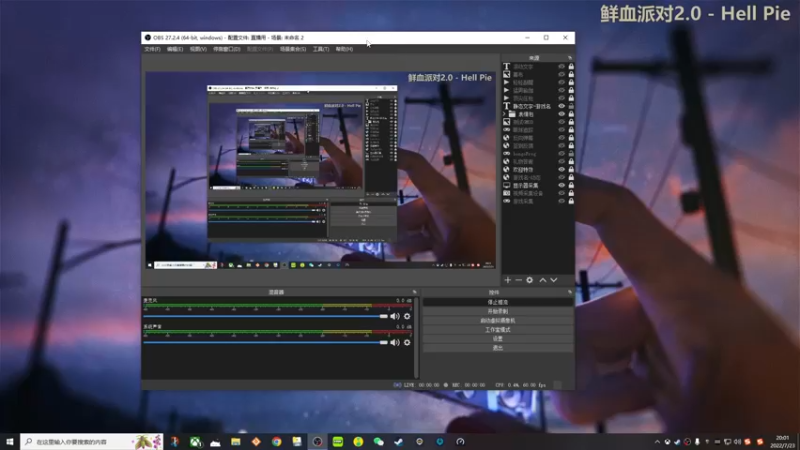Pop out the 控件 controls dock
Screen dimensions: 800x450
point(570,292)
